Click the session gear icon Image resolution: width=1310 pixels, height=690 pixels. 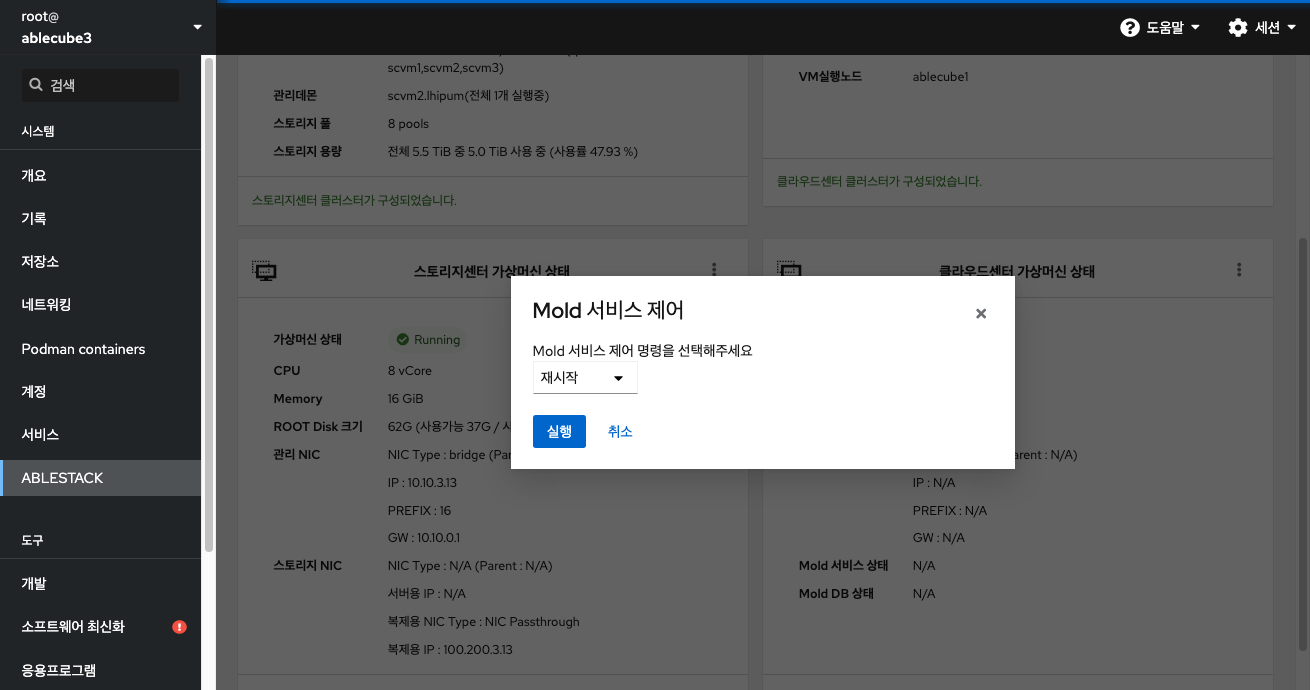click(x=1238, y=28)
